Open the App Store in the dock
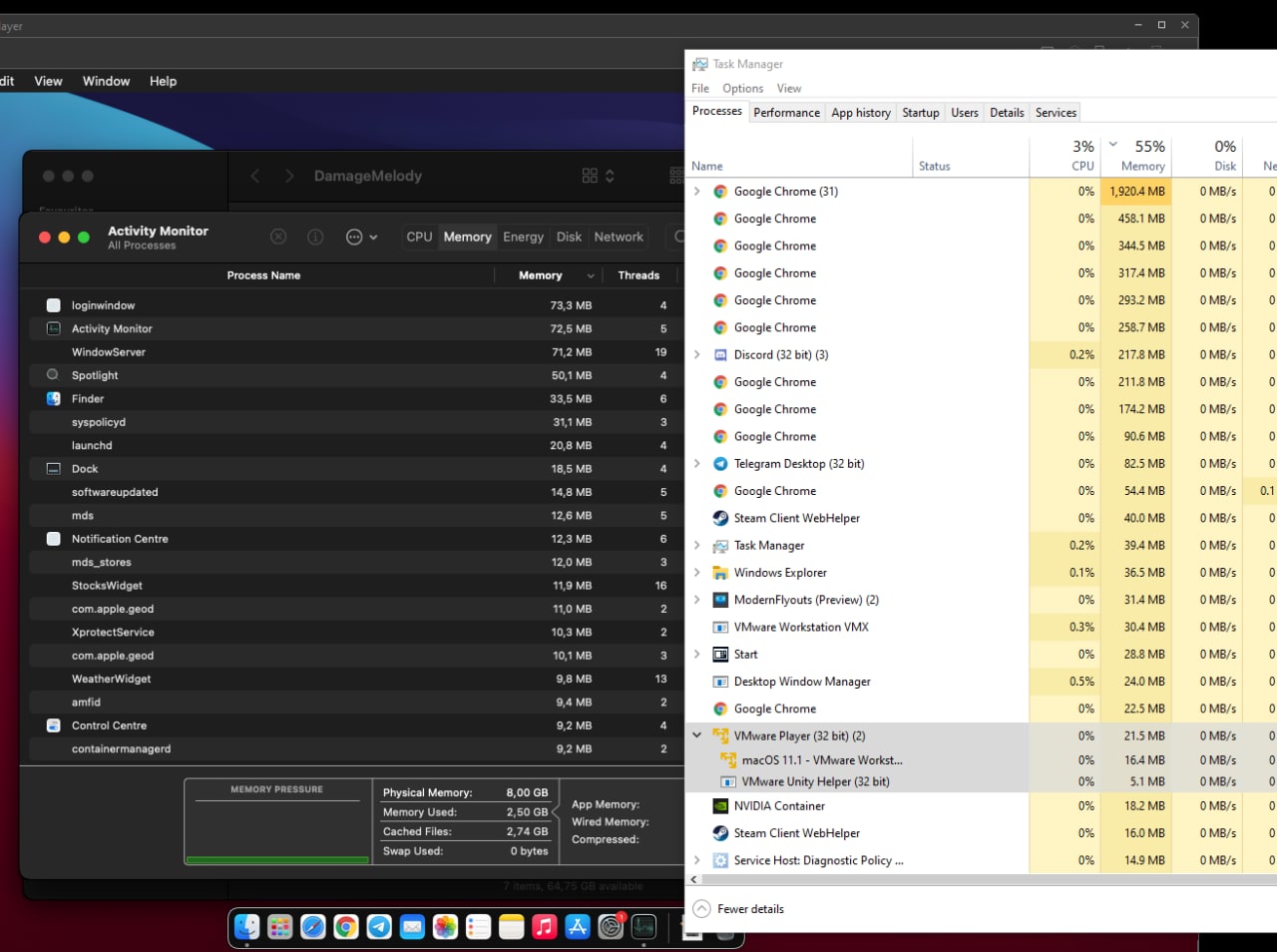This screenshot has height=952, width=1277. [578, 927]
